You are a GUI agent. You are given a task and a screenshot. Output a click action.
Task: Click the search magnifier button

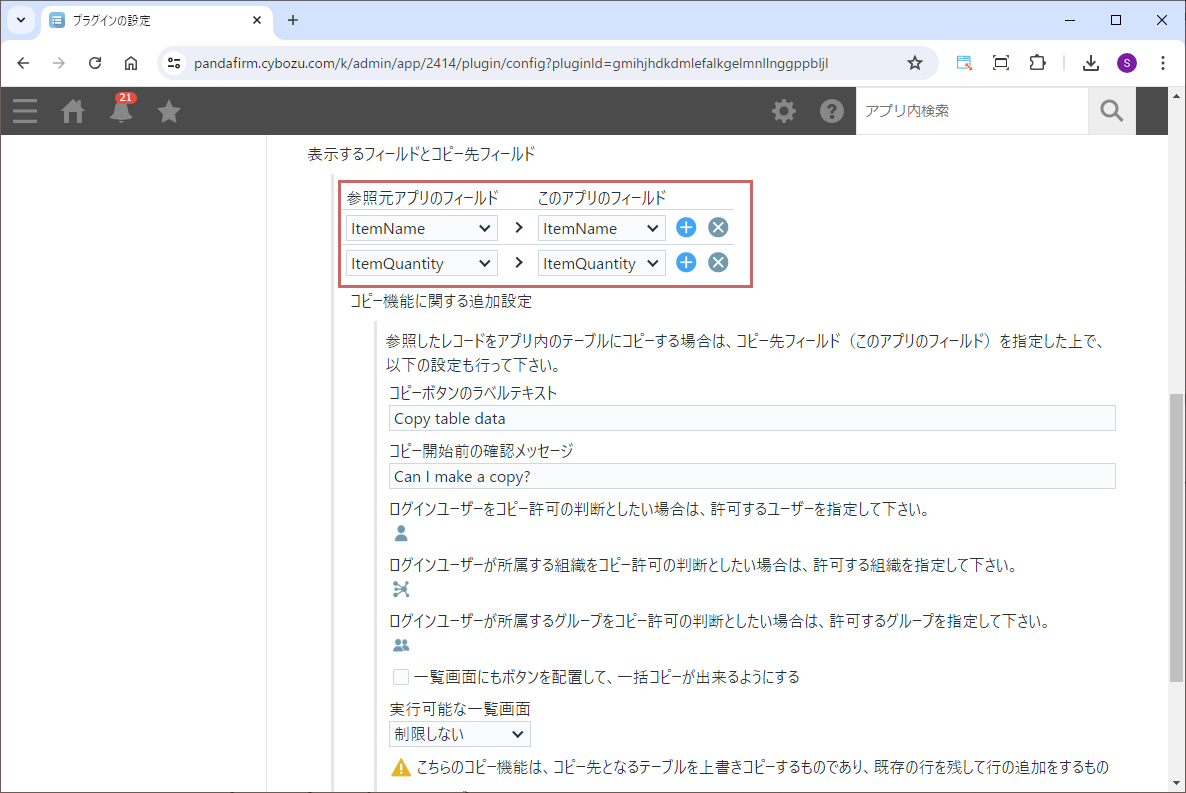point(1111,111)
